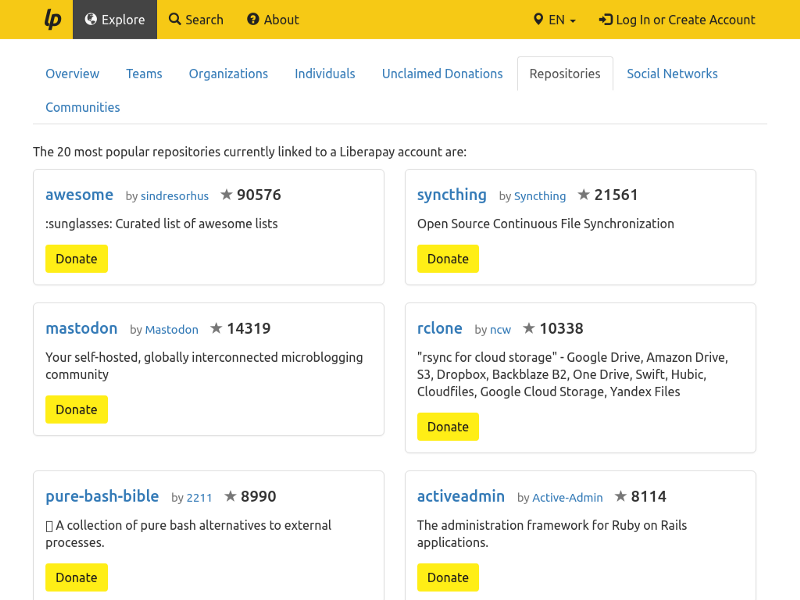Screen dimensions: 800x600
Task: Click the star icon next to 8990
Action: click(231, 496)
